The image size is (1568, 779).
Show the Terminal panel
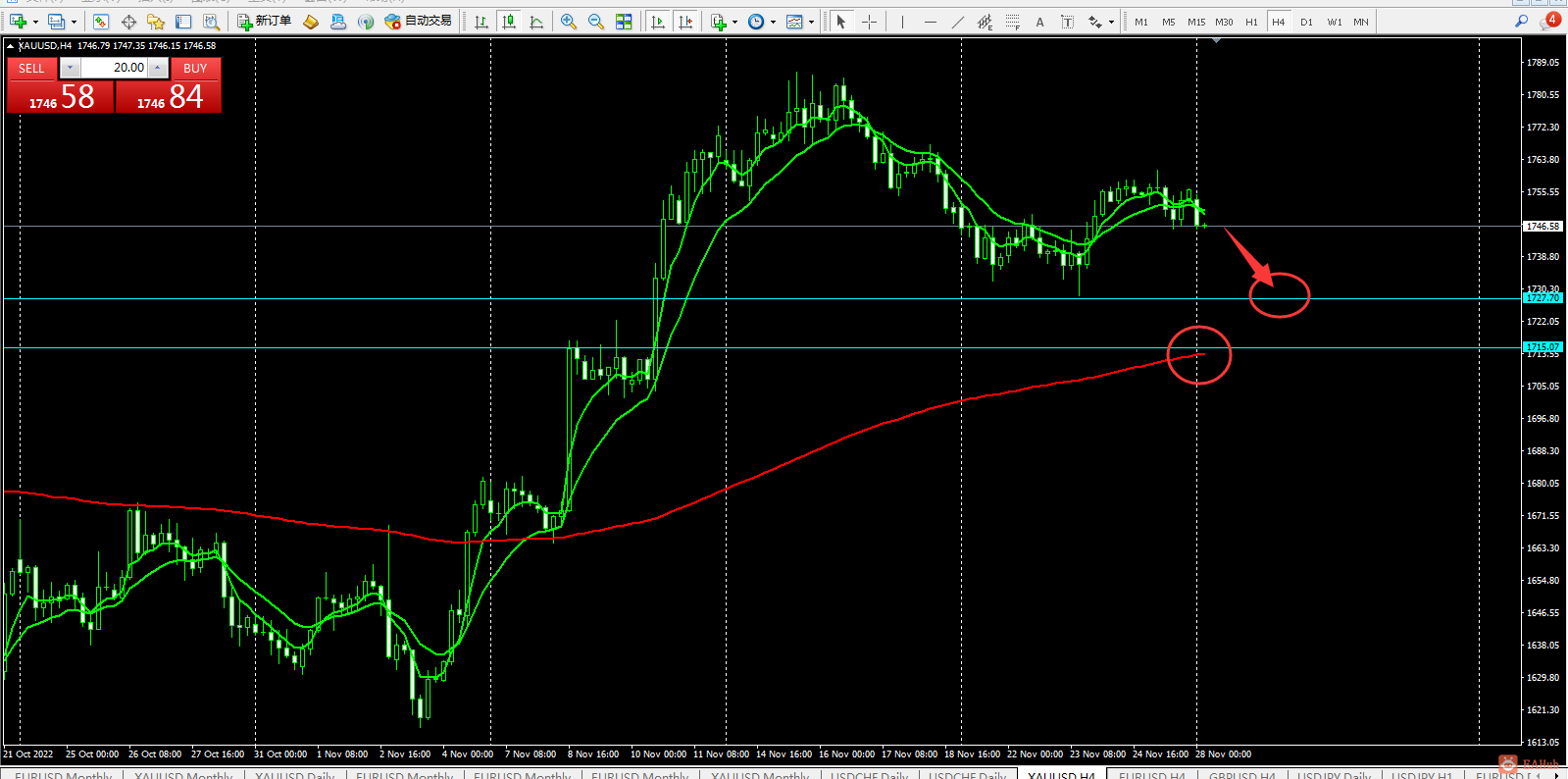[x=183, y=22]
